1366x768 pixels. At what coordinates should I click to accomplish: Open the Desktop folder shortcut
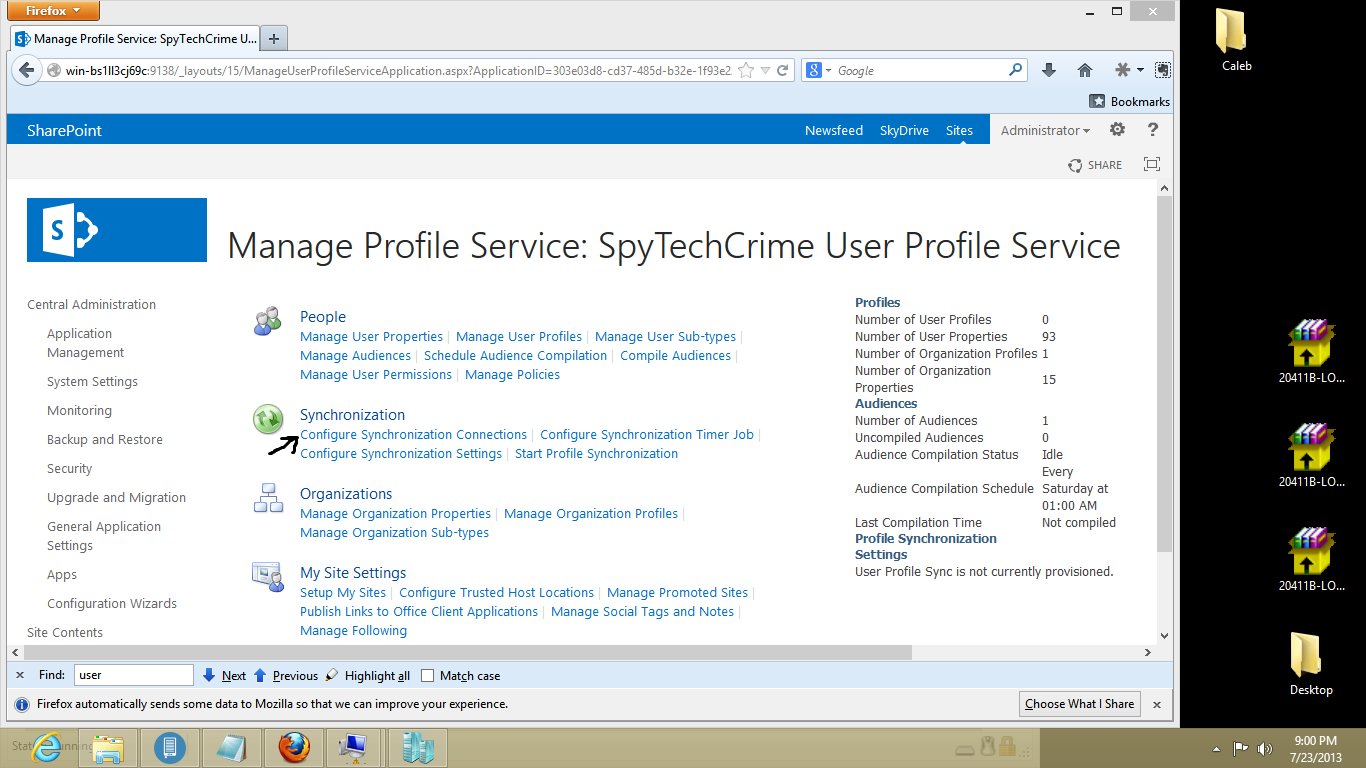[1310, 664]
